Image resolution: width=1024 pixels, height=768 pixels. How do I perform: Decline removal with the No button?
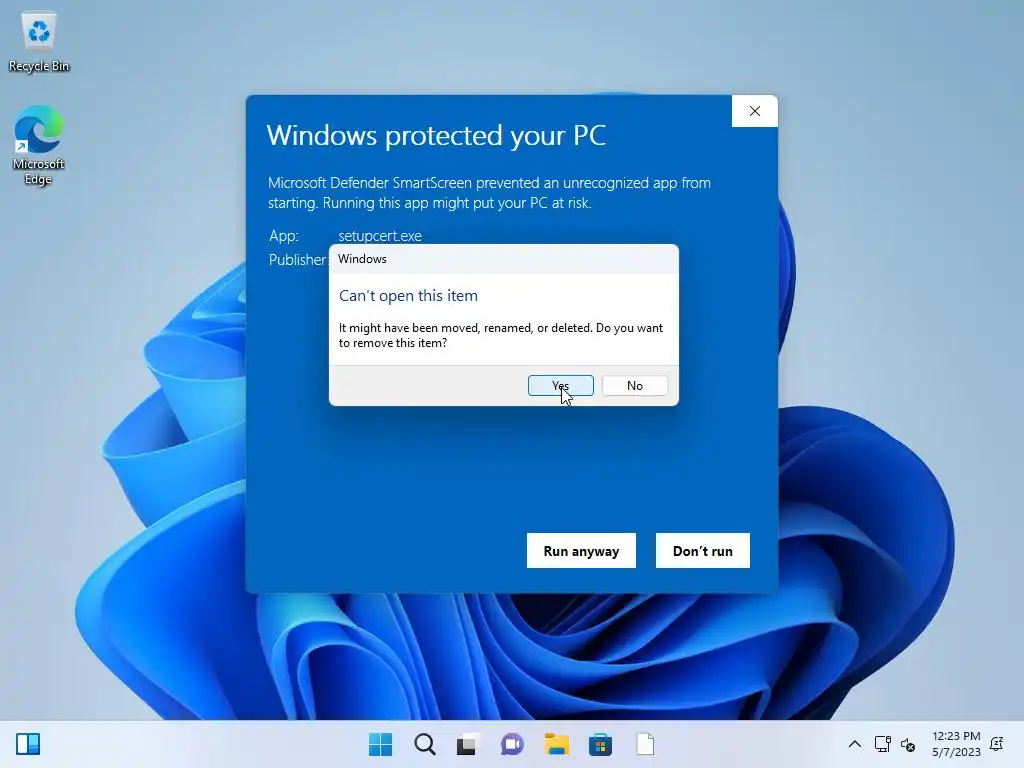pos(635,385)
